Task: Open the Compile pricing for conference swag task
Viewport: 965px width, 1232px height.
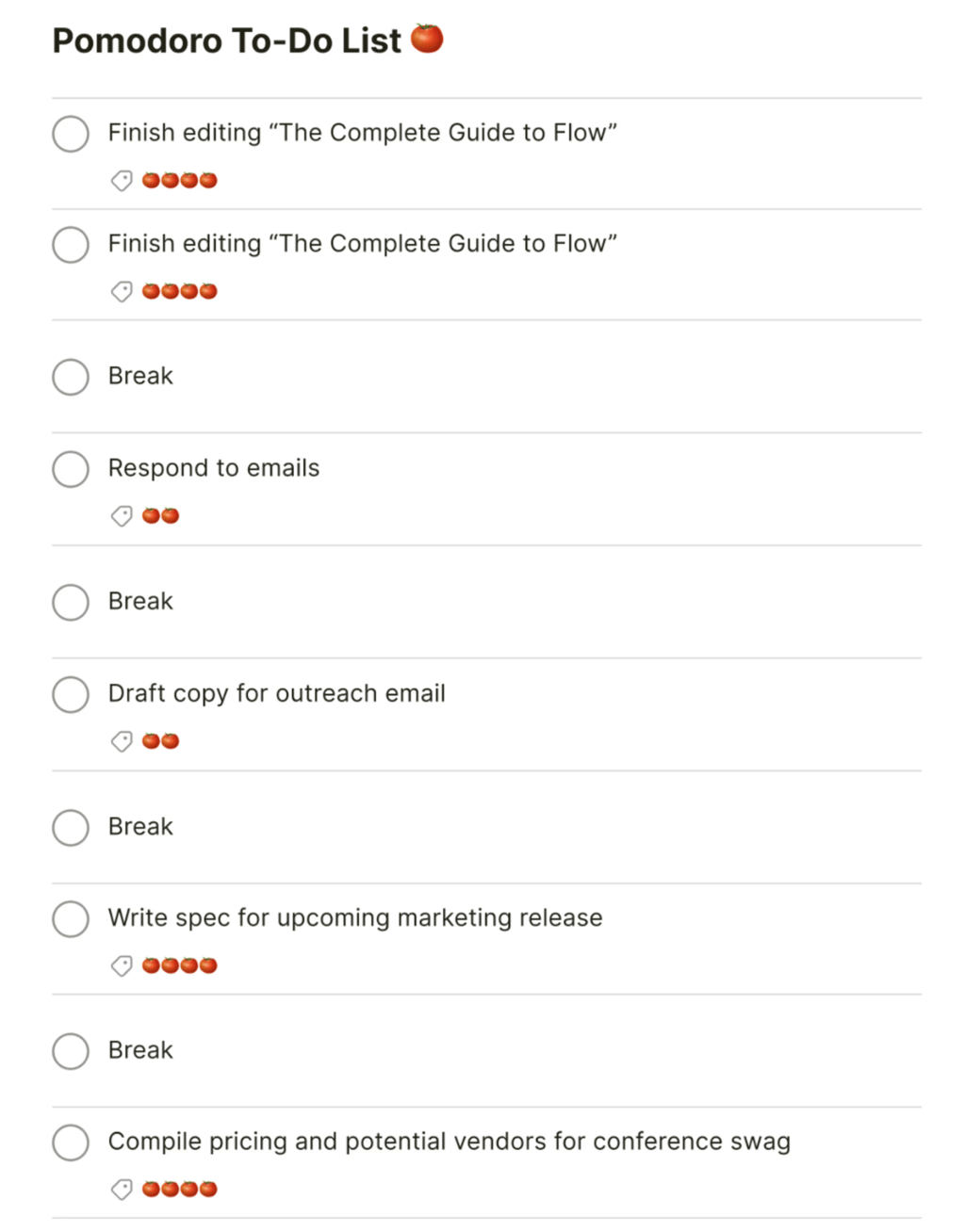Action: coord(450,1142)
